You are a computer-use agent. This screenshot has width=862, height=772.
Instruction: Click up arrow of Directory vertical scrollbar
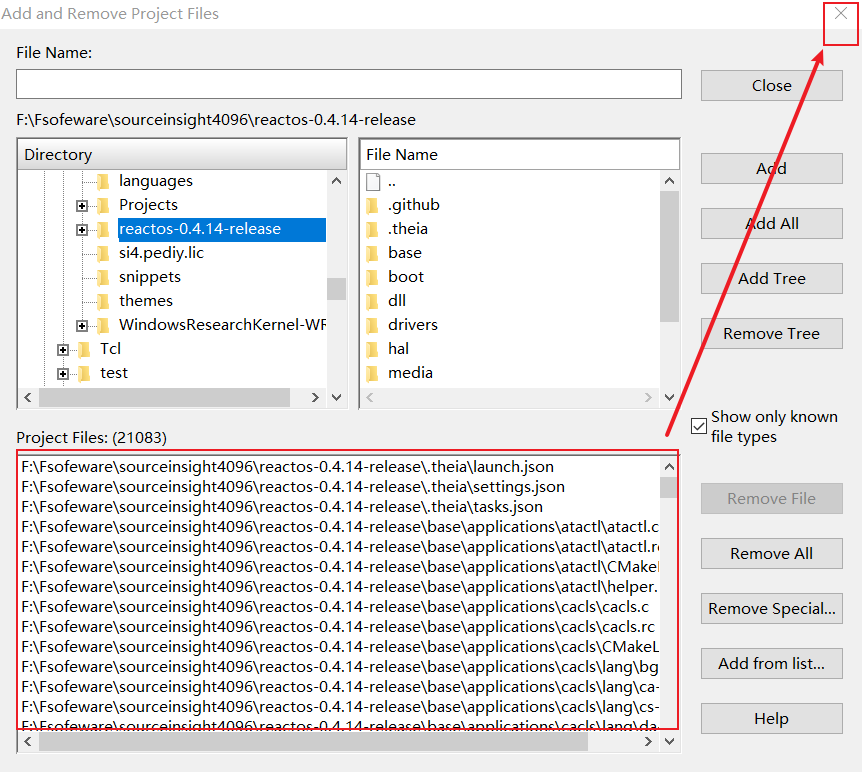tap(336, 181)
